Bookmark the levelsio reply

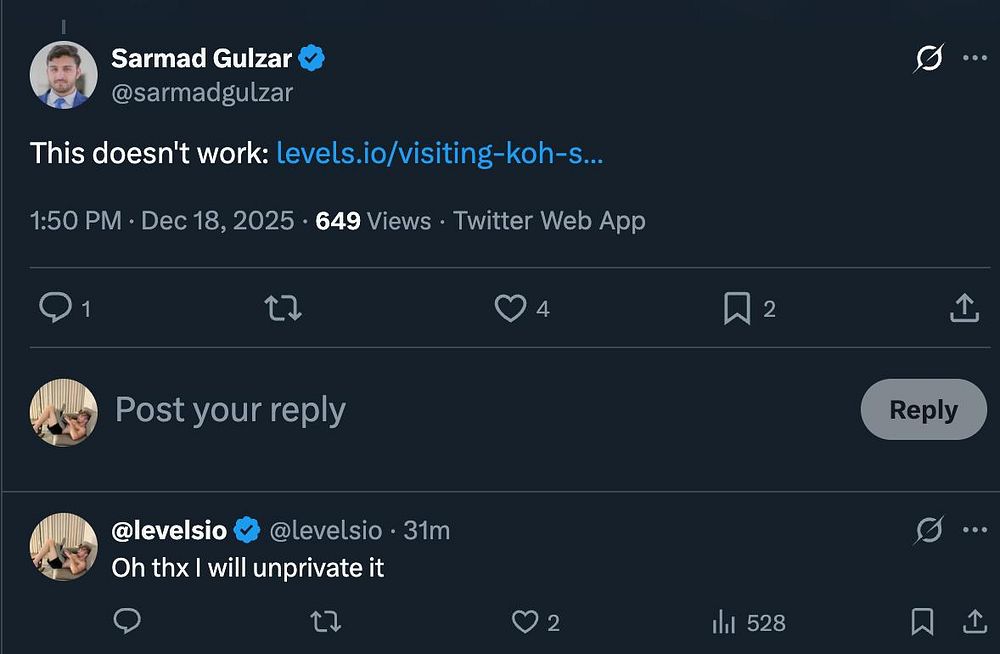pos(922,622)
